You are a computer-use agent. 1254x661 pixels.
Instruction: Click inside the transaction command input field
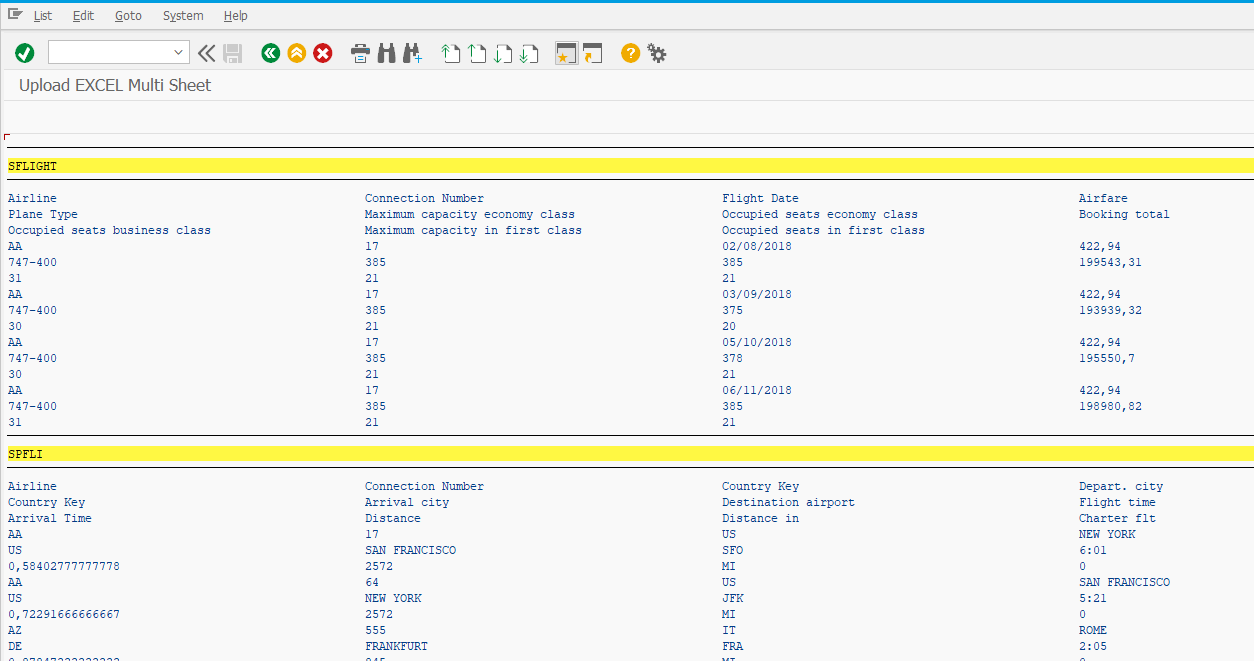pyautogui.click(x=108, y=53)
